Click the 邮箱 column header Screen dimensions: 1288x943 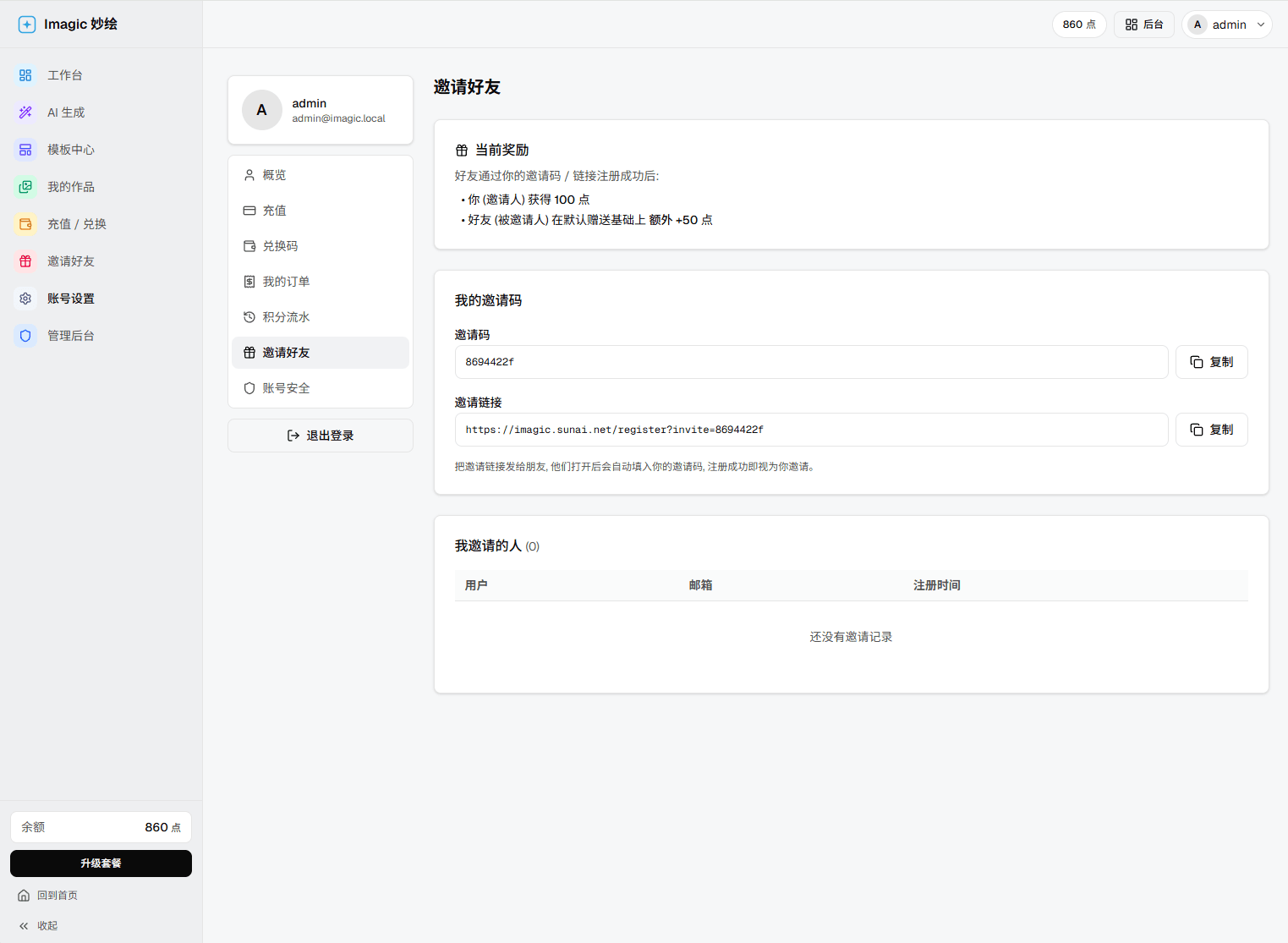coord(700,585)
